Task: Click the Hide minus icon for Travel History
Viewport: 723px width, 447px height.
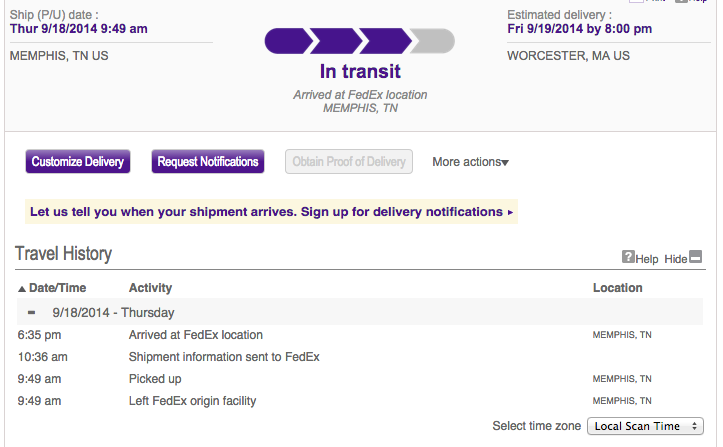Action: [696, 257]
